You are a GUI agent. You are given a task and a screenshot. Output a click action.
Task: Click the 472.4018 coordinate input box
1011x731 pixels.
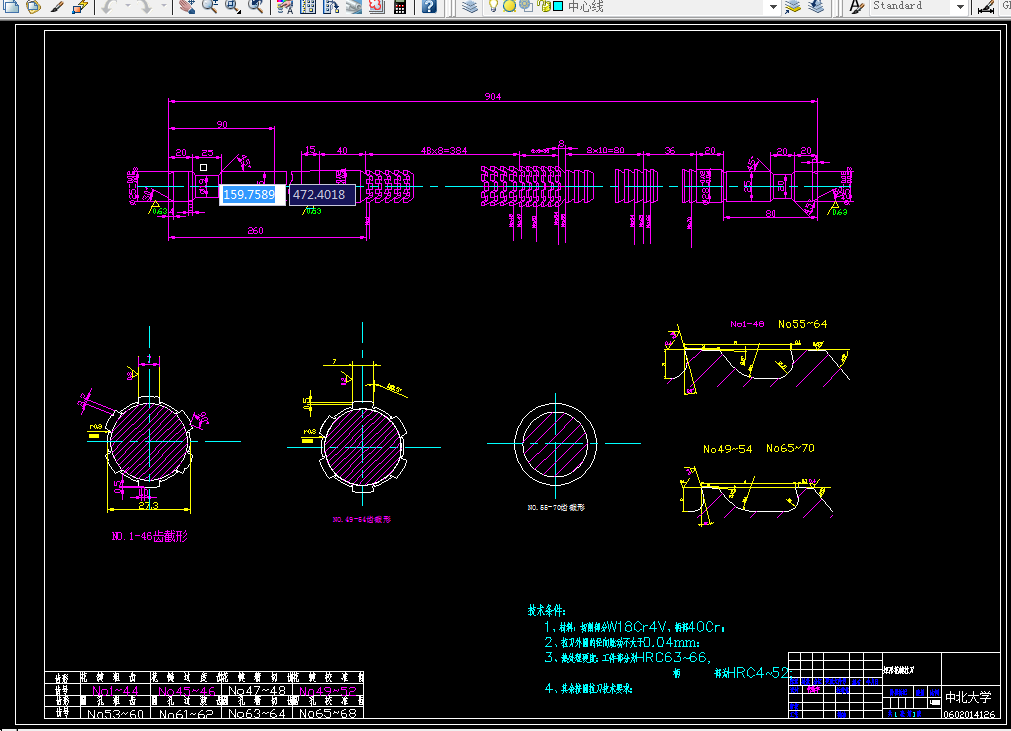(x=322, y=195)
